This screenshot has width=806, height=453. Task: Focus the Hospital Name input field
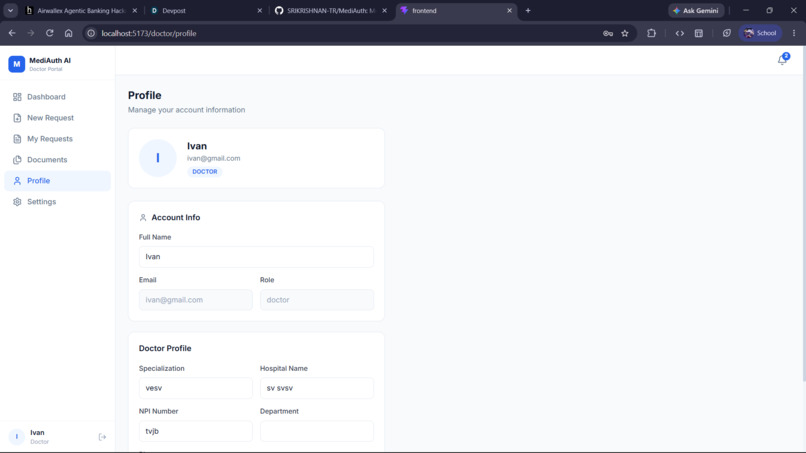[317, 388]
